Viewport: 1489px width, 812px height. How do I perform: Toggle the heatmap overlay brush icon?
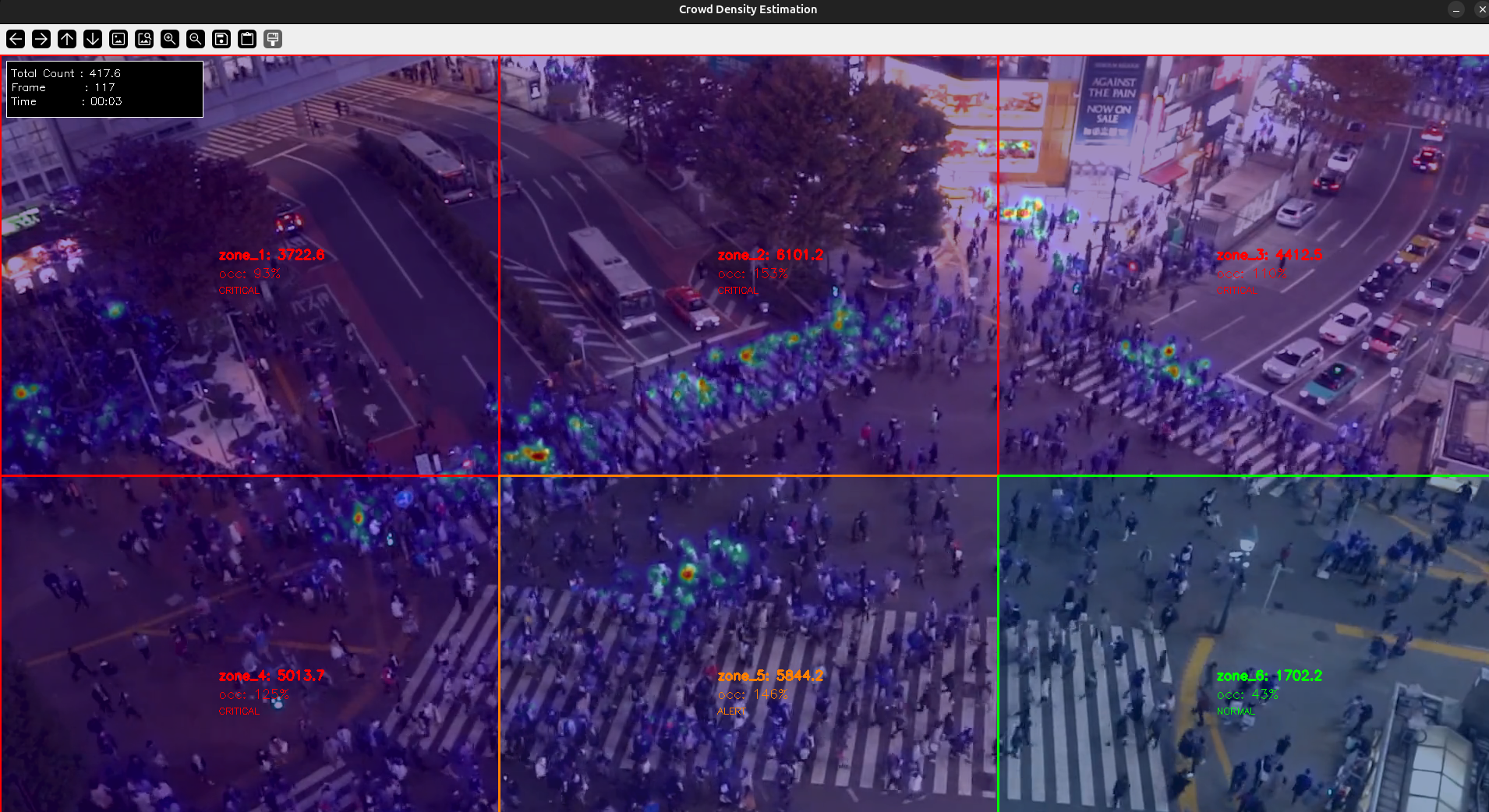coord(272,39)
